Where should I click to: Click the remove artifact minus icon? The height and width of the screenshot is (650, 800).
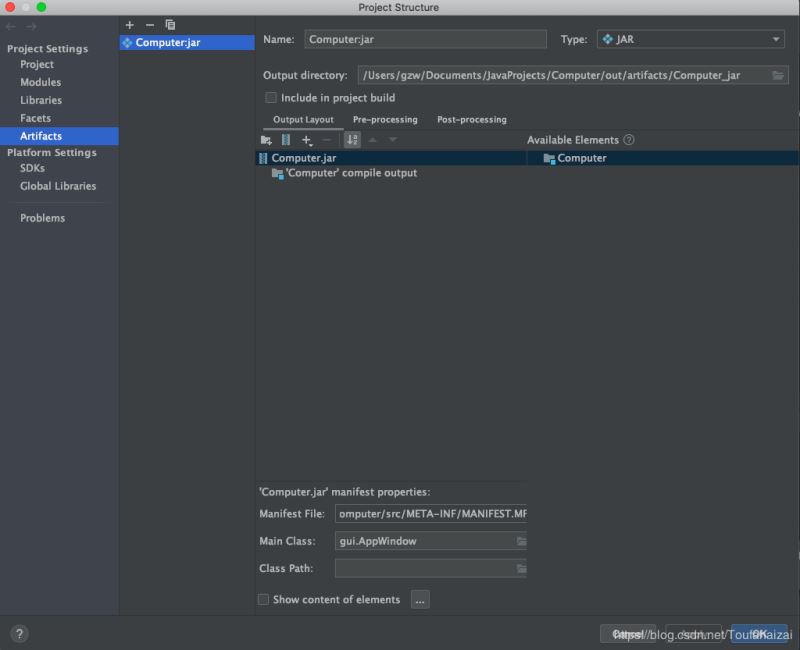[x=150, y=25]
